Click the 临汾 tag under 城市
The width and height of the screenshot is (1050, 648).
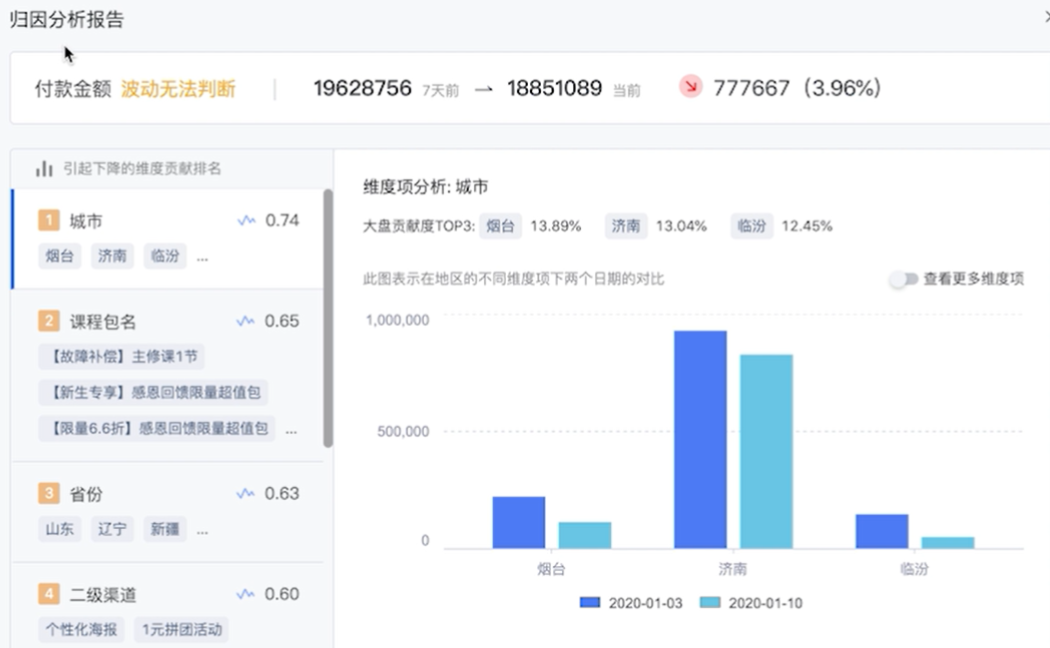[x=165, y=256]
